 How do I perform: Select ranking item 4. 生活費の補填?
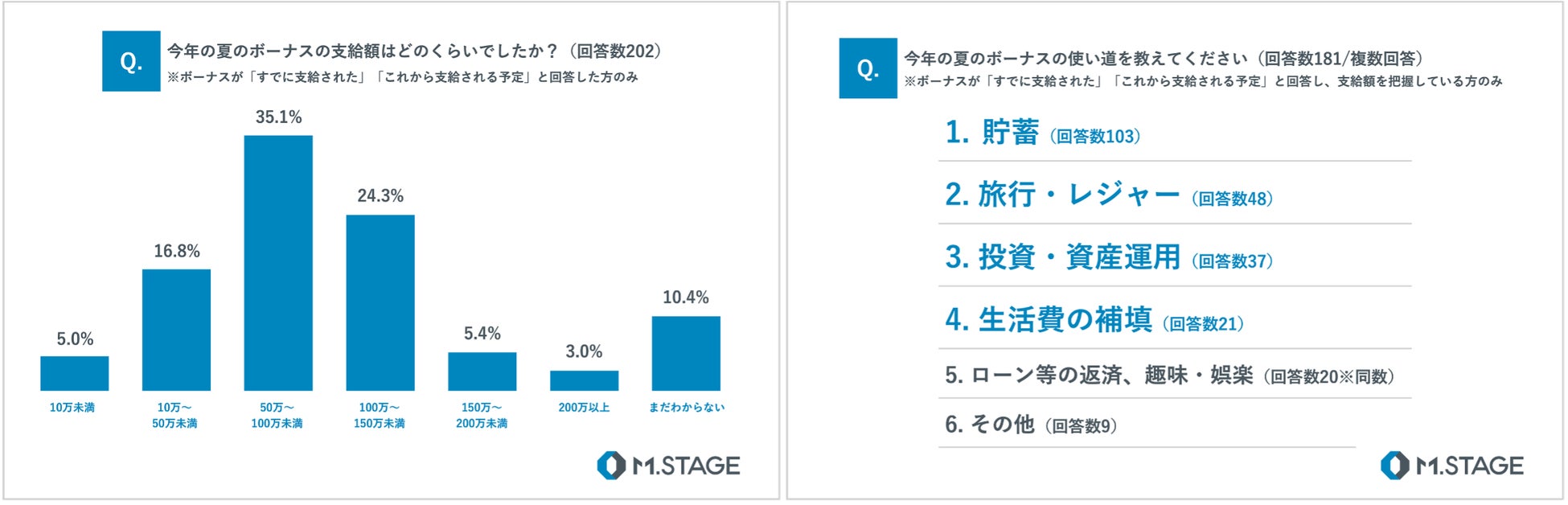click(1094, 320)
